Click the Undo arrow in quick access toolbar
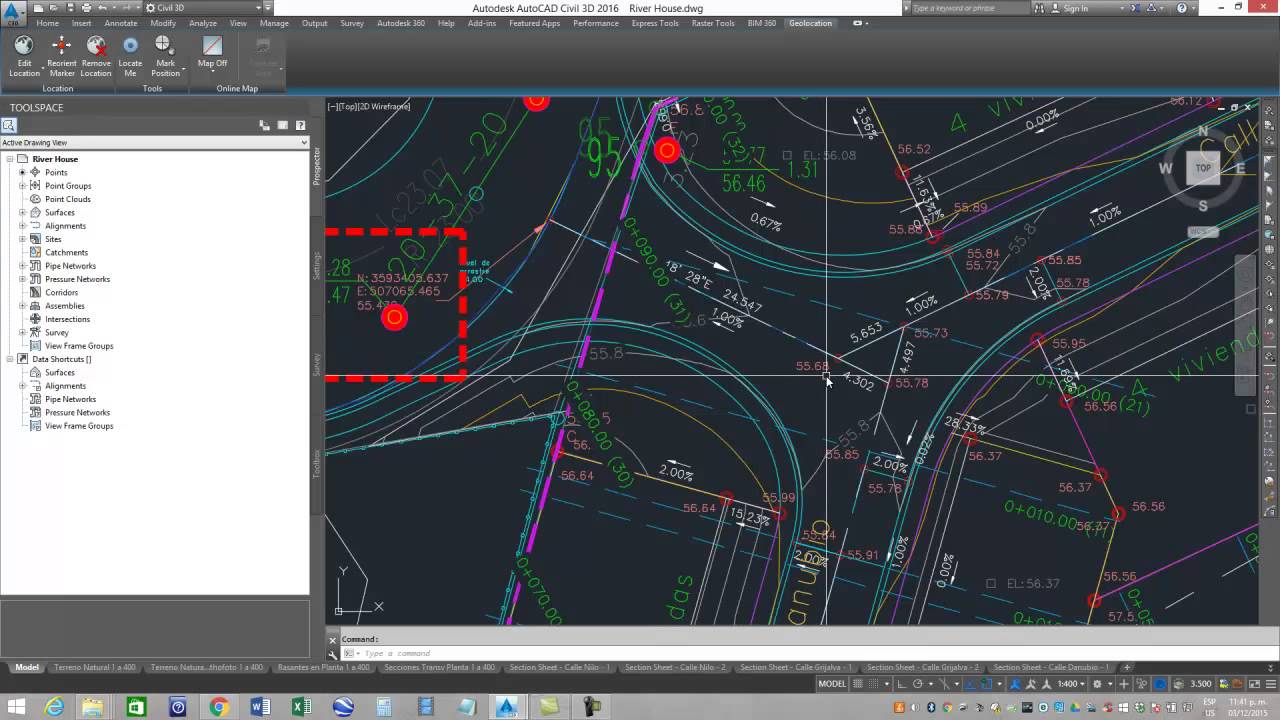 click(x=101, y=8)
